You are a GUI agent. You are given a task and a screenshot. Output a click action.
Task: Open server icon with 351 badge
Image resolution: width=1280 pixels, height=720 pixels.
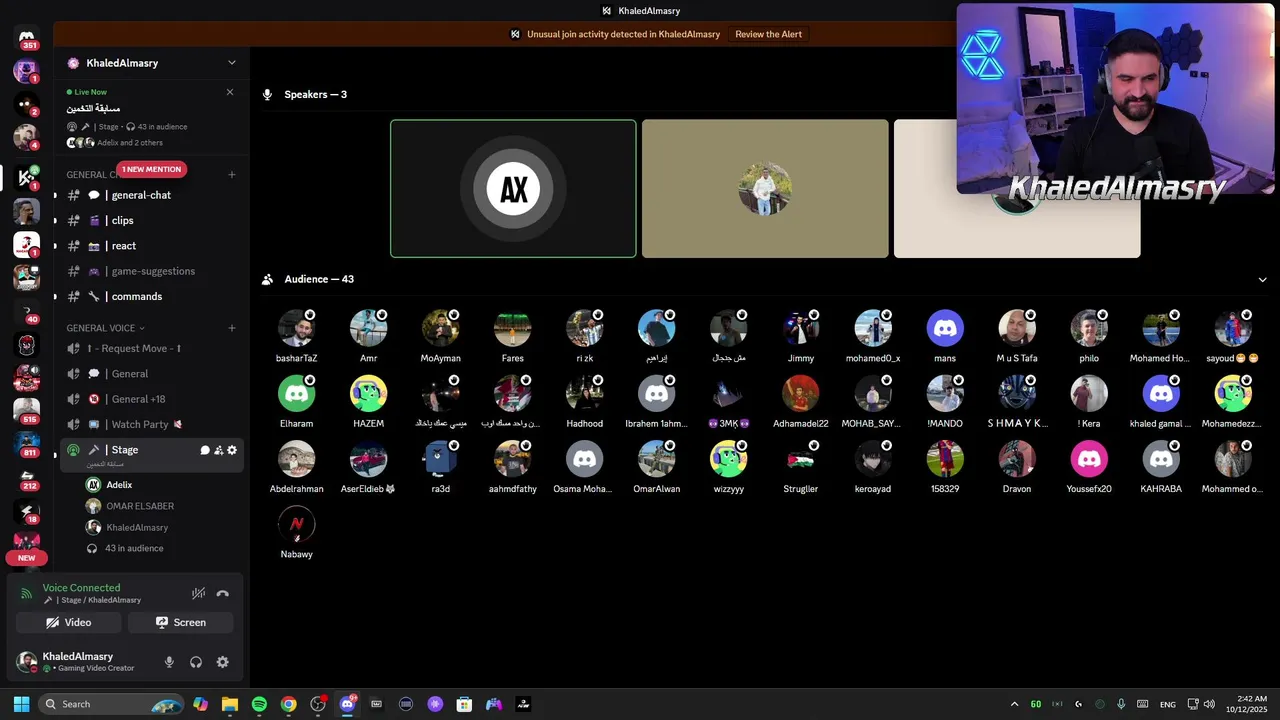27,39
